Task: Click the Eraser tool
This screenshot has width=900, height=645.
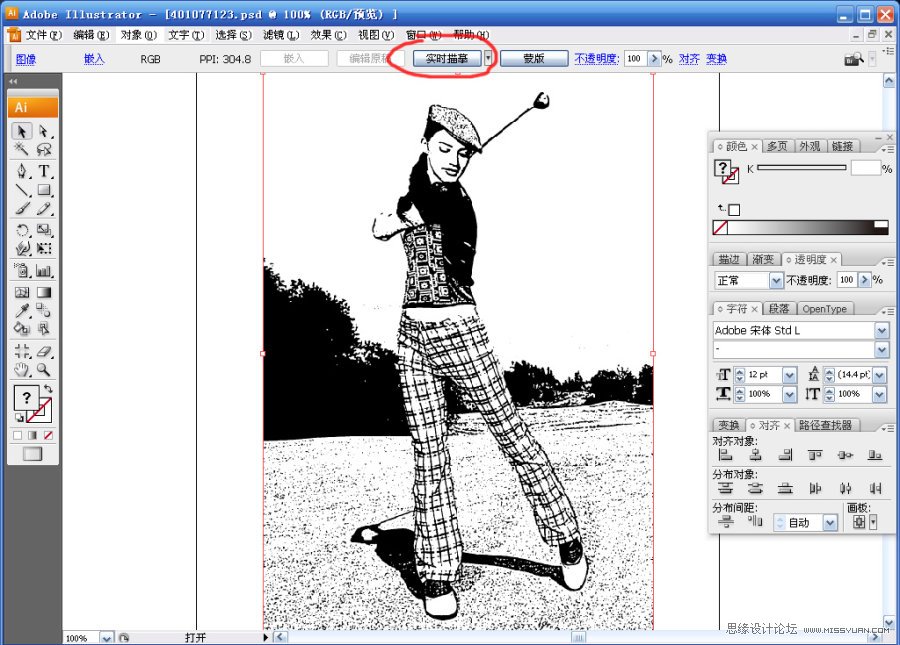Action: [x=44, y=351]
